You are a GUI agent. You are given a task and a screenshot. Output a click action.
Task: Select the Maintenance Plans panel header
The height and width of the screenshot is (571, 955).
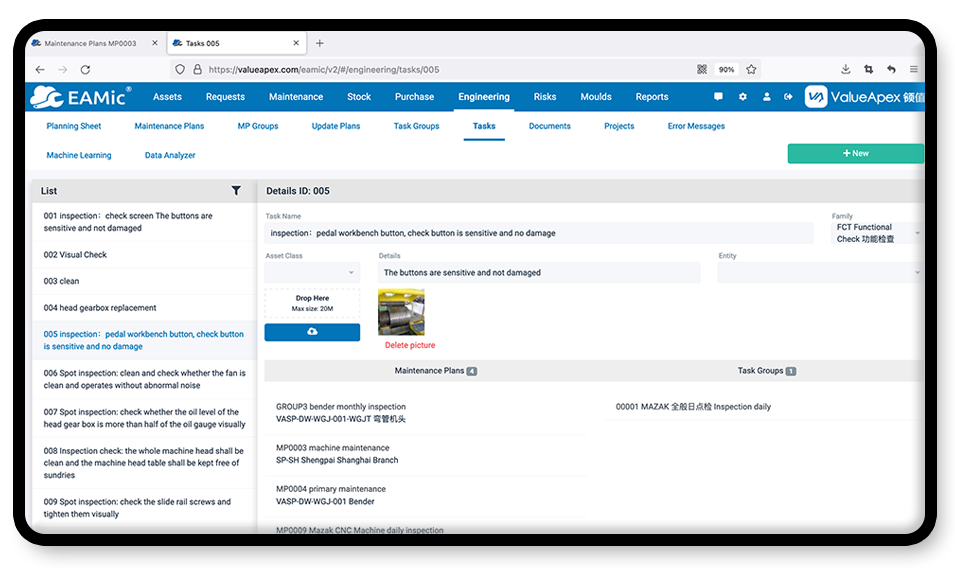(x=435, y=371)
